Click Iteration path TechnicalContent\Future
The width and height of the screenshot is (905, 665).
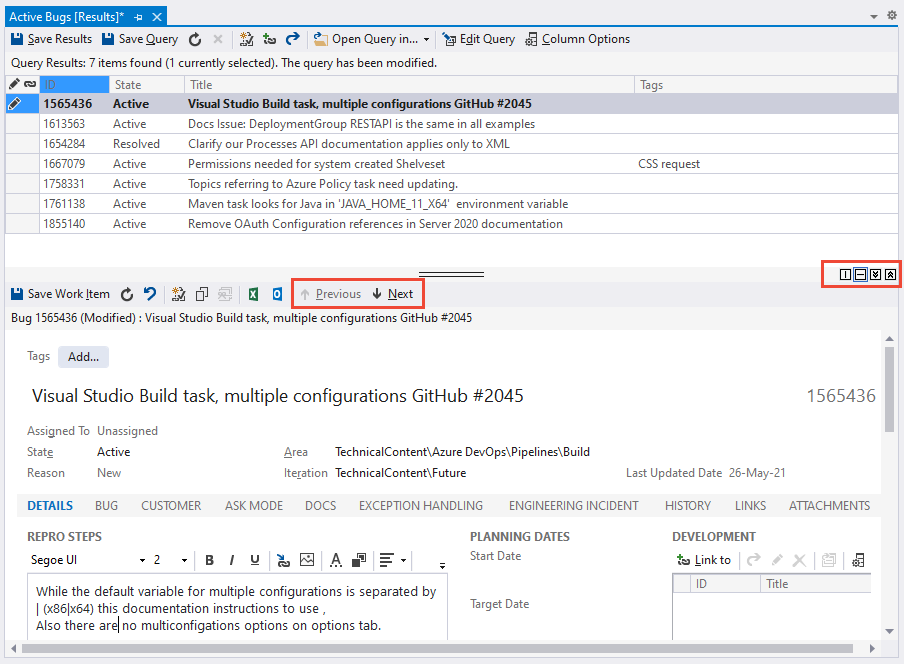click(x=401, y=473)
